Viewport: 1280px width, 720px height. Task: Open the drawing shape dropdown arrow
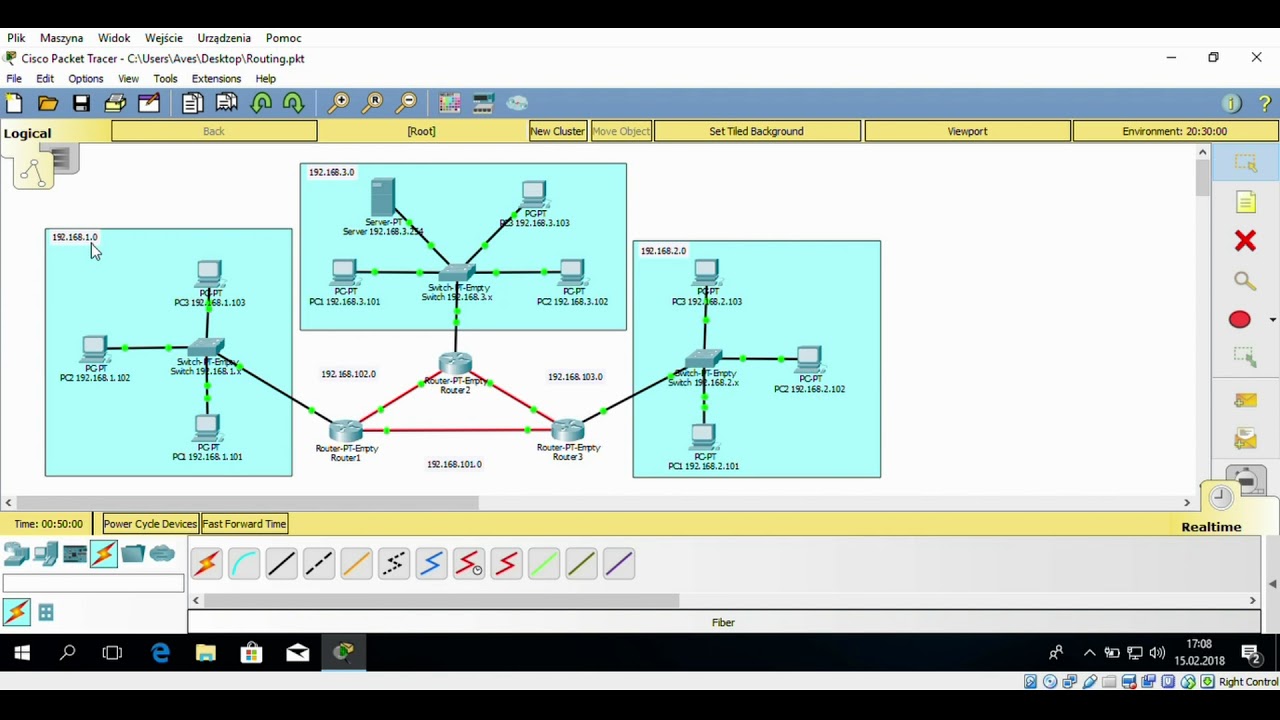pyautogui.click(x=1272, y=320)
